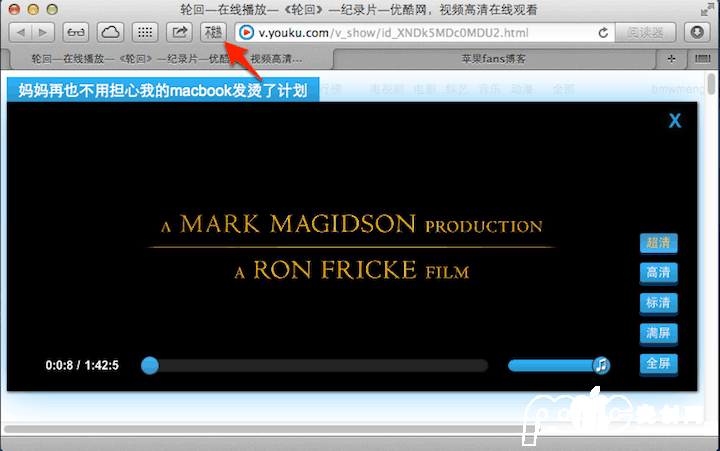Image resolution: width=720 pixels, height=451 pixels.
Task: Click the Youku address bar URL field
Action: 420,33
